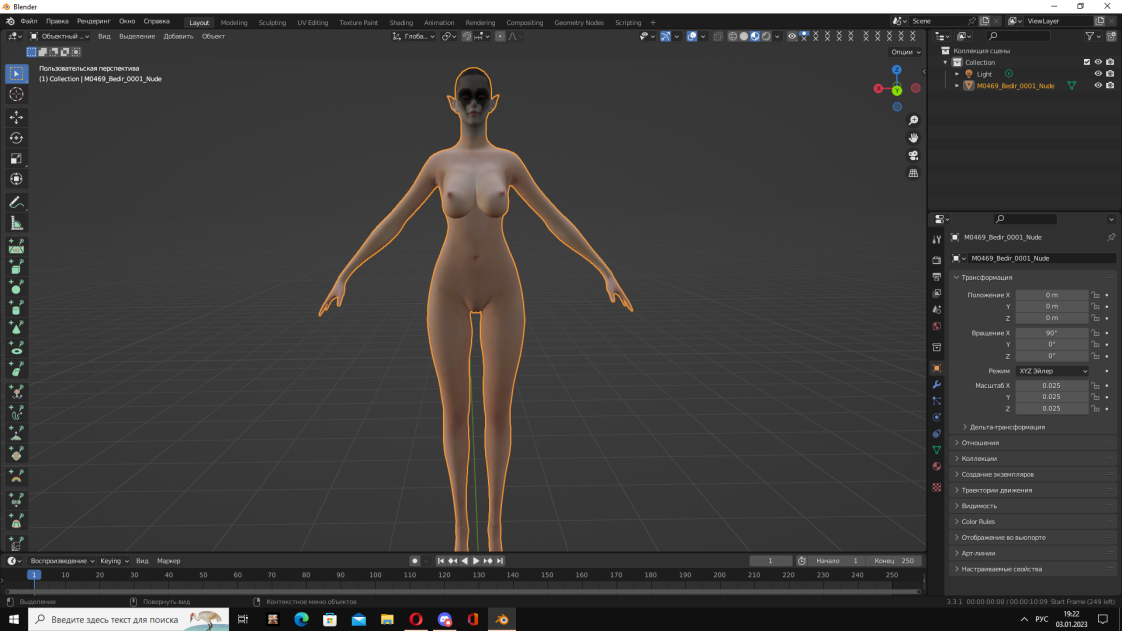Click the Положение X value field
The image size is (1122, 631).
pyautogui.click(x=1052, y=295)
